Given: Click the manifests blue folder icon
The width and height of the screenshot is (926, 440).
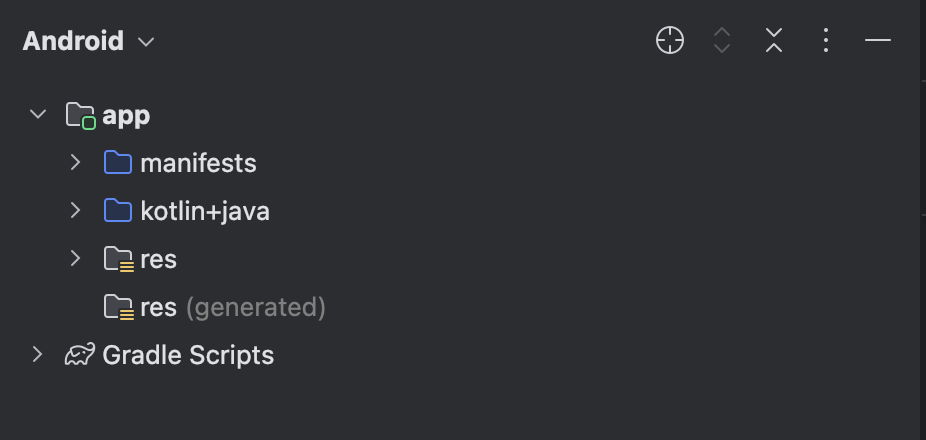Looking at the screenshot, I should coord(118,162).
